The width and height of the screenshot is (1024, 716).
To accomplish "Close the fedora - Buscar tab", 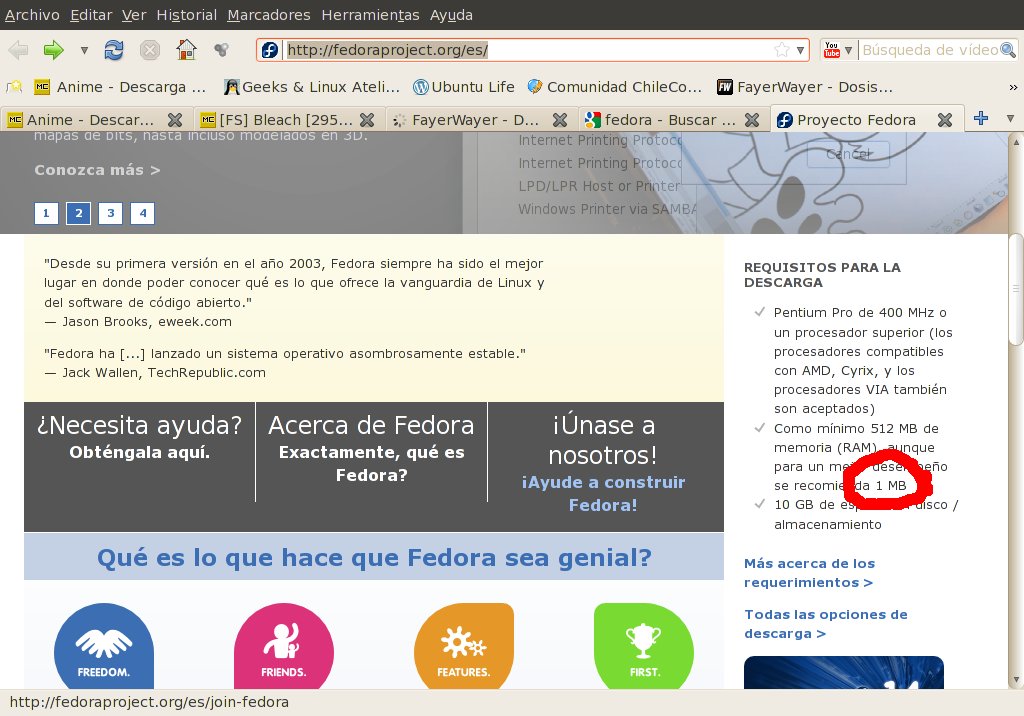I will (752, 120).
